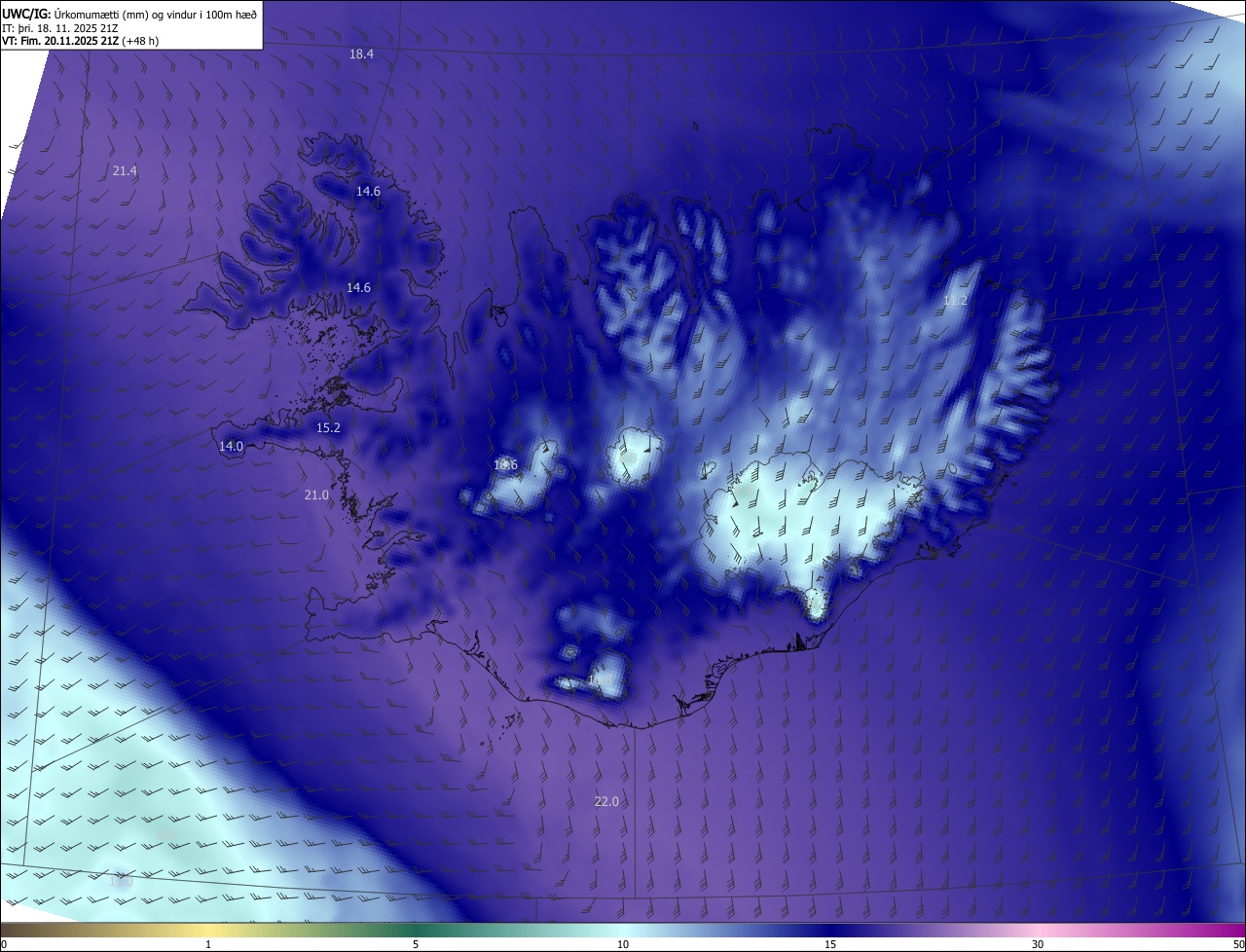Click the colour scale tick label 0
The width and height of the screenshot is (1246, 952).
click(4, 944)
